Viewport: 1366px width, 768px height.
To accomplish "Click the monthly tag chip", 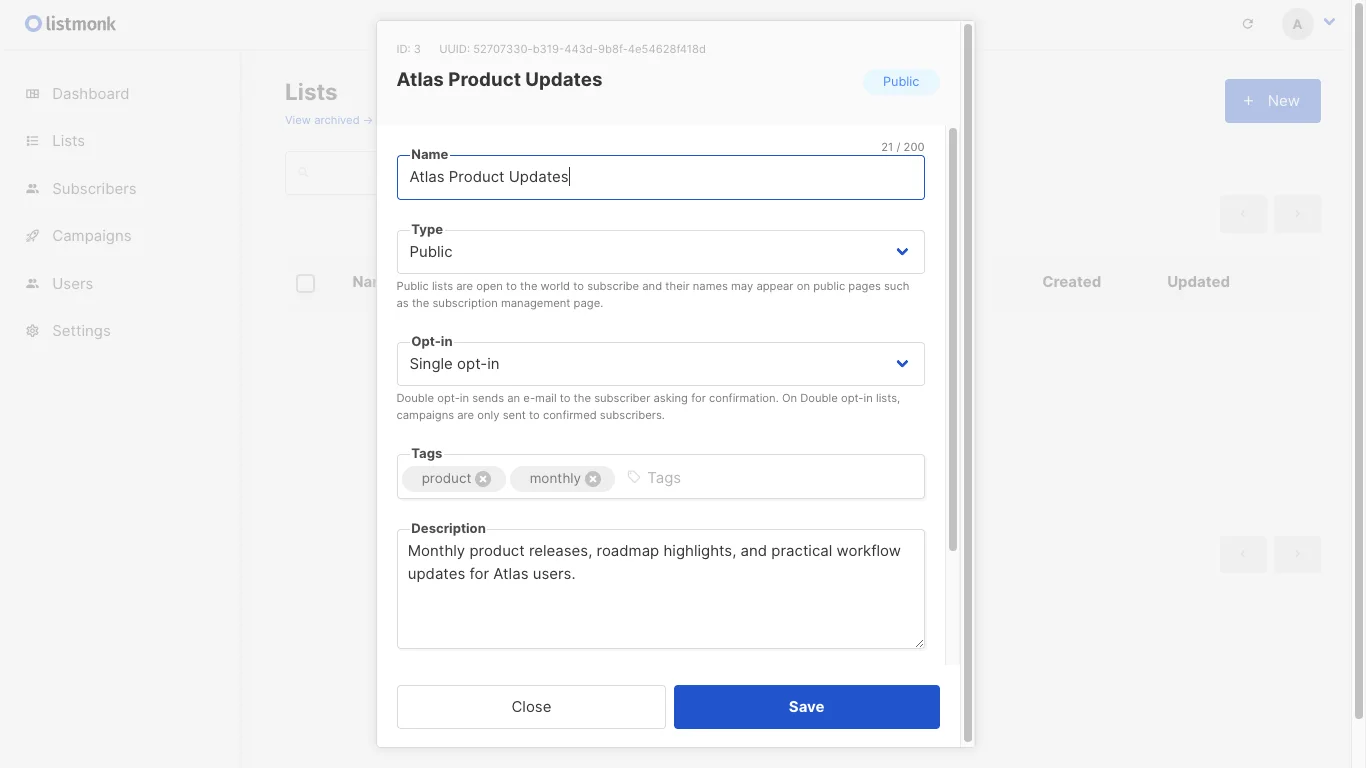I will tap(563, 479).
